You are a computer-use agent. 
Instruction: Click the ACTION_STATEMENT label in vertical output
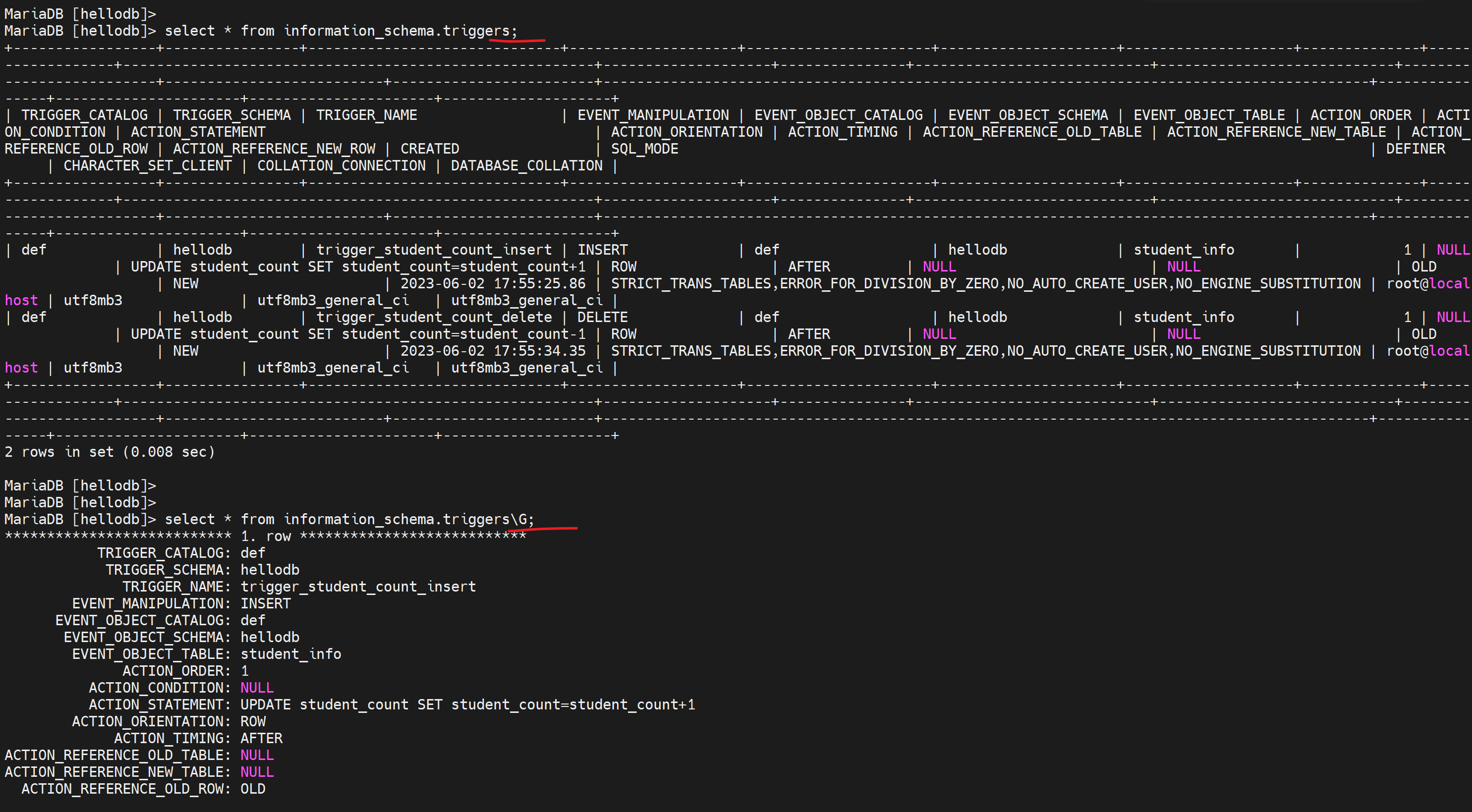tap(160, 704)
